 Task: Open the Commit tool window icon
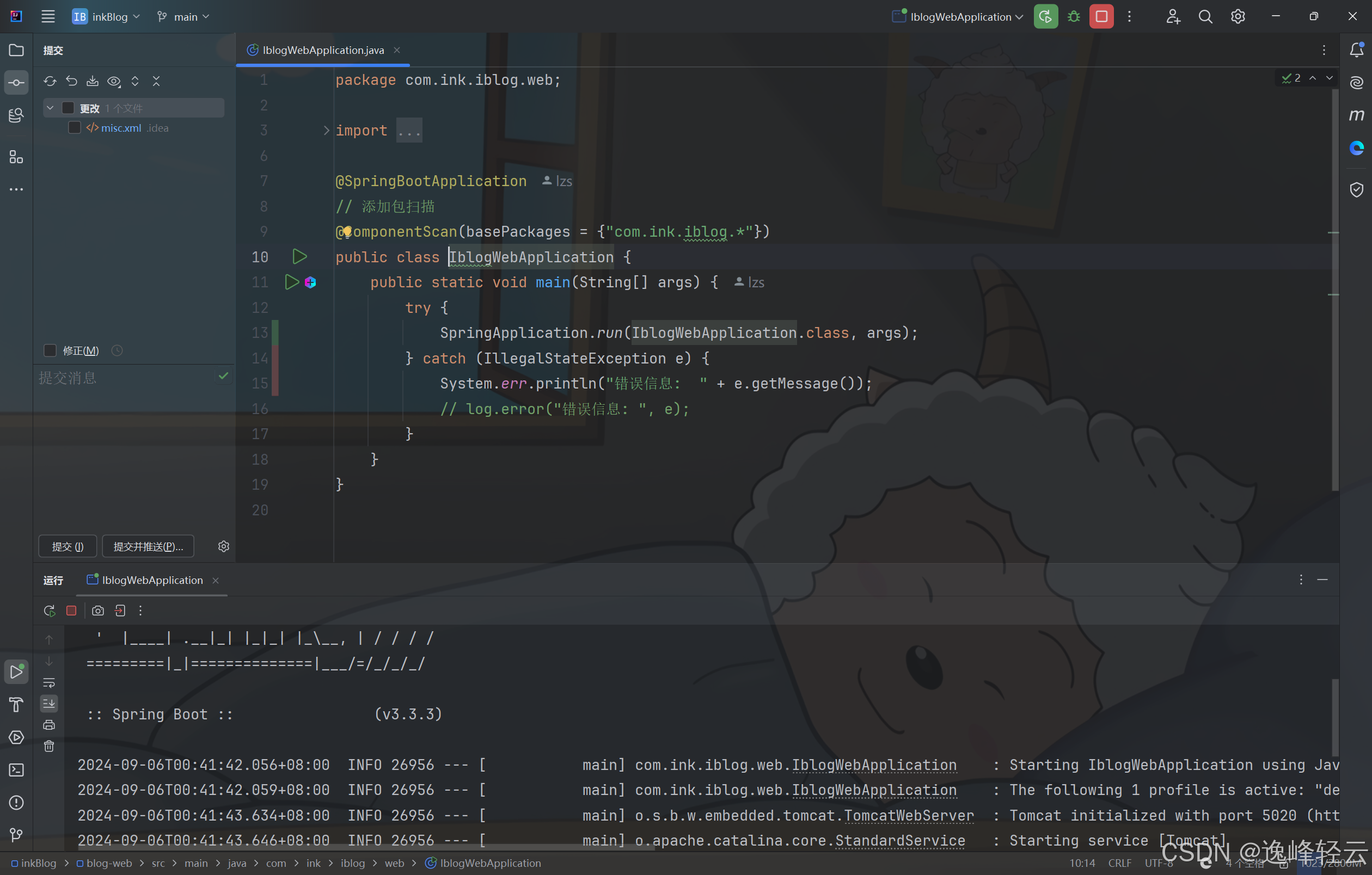tap(16, 83)
